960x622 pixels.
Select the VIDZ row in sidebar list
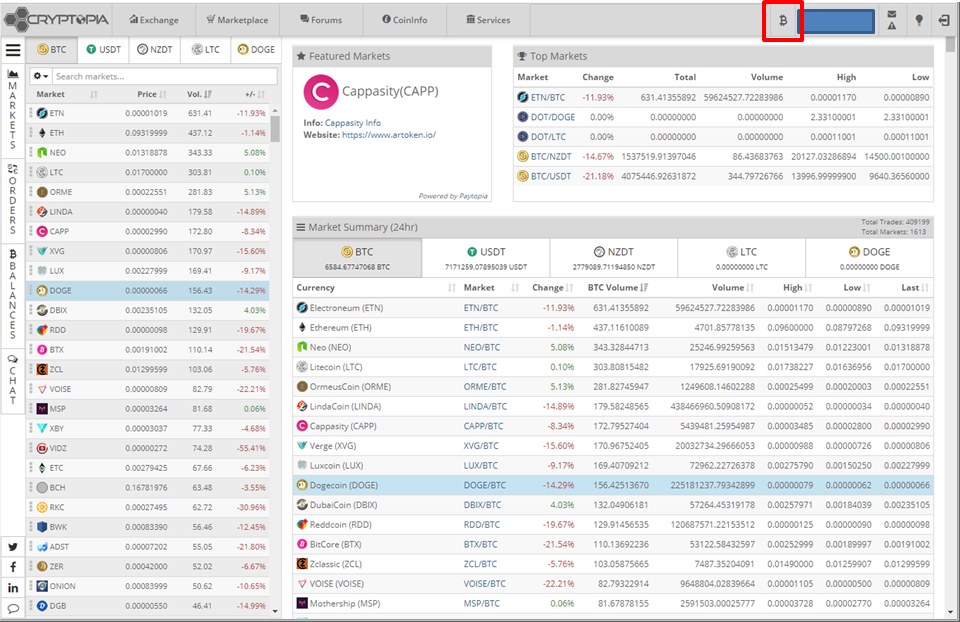tap(148, 448)
